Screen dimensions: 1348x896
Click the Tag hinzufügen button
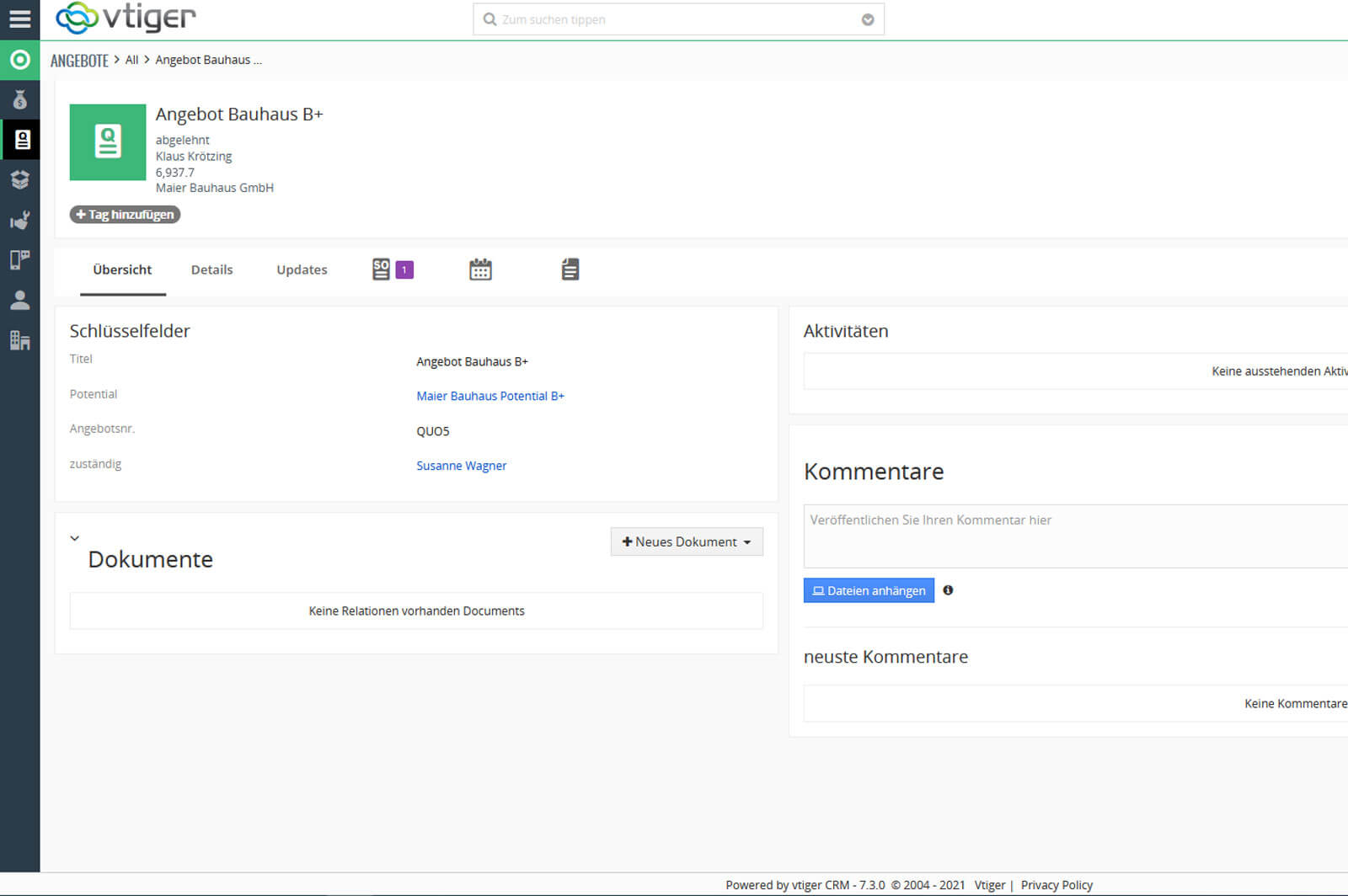125,215
